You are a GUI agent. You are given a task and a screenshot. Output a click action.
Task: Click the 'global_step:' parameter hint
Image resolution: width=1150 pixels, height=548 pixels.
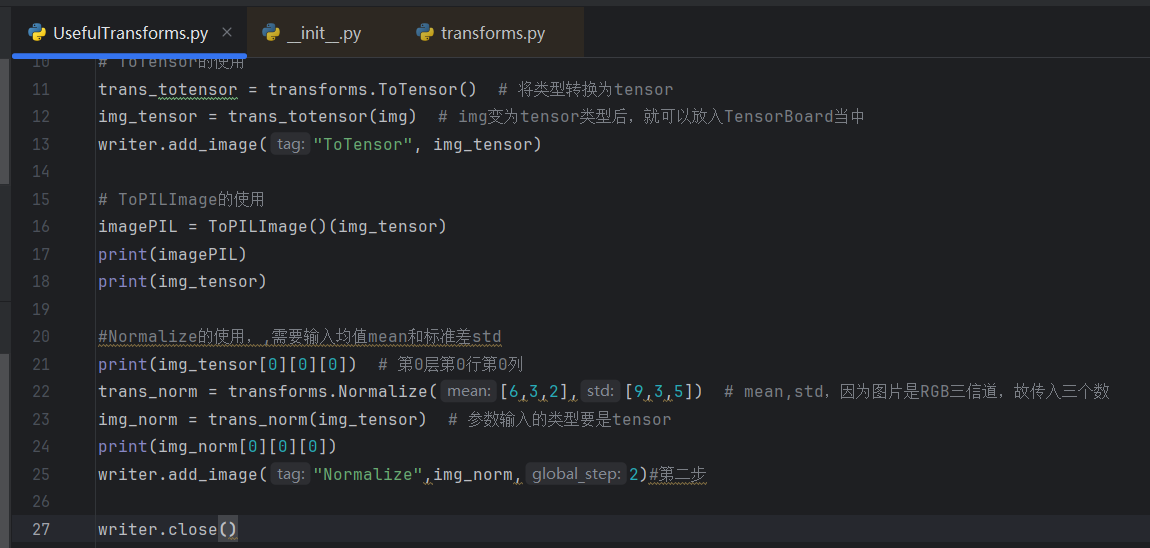click(576, 475)
